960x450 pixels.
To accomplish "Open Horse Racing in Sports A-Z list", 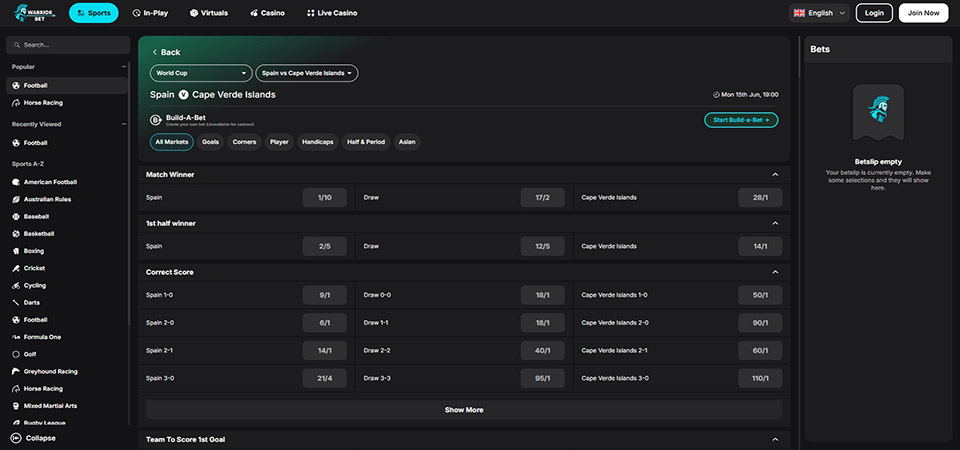I will point(67,388).
